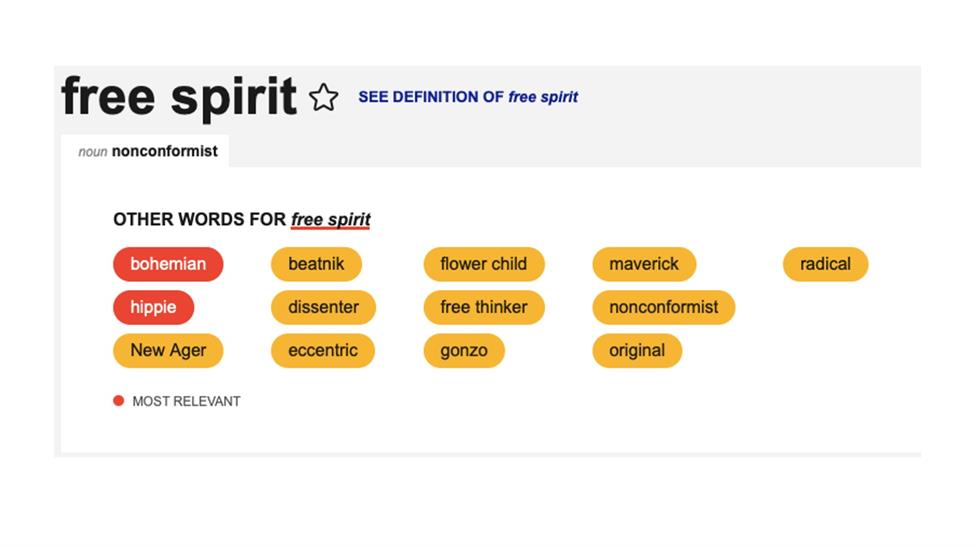Screen dimensions: 975x548
Task: Select the free thinker synonym pill
Action: tap(484, 307)
